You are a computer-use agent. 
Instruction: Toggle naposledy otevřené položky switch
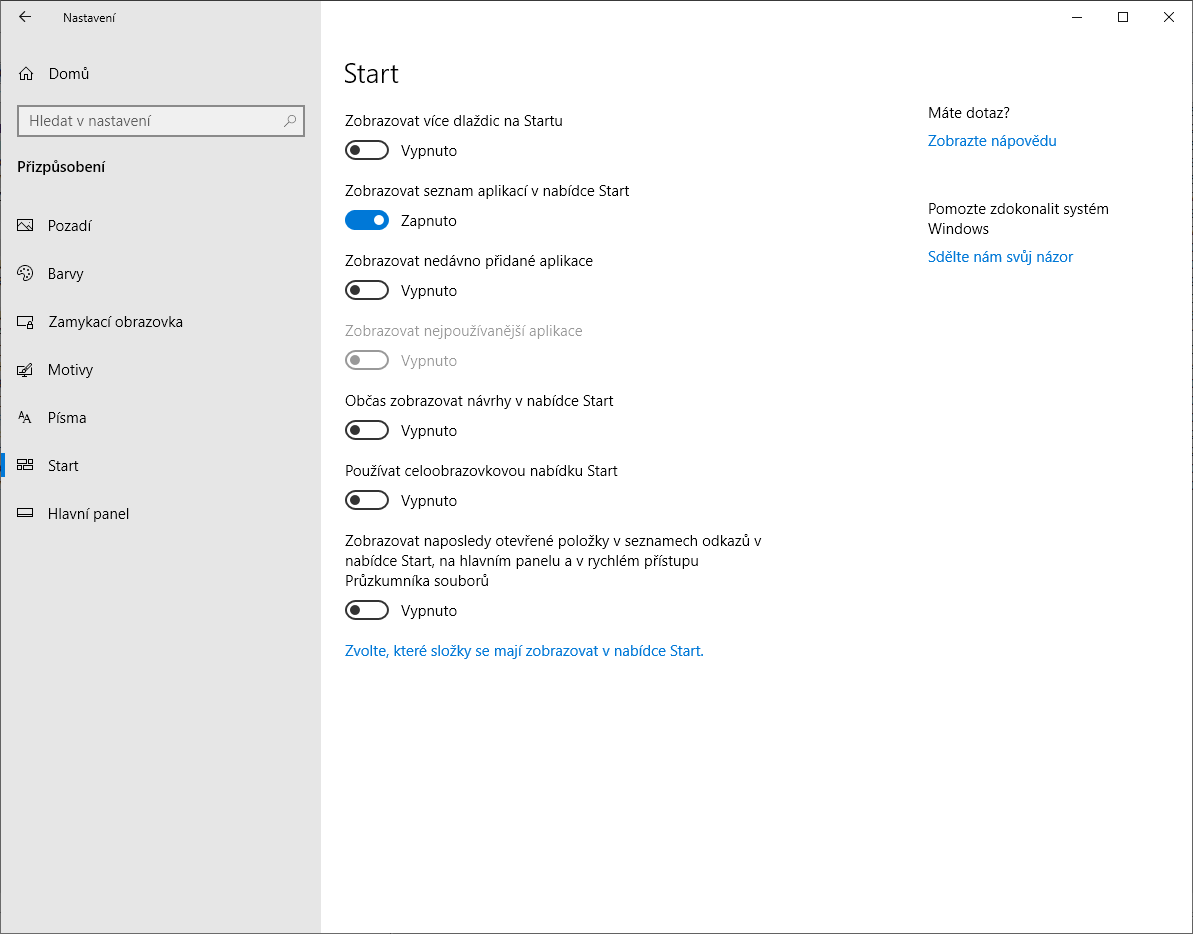coord(367,611)
